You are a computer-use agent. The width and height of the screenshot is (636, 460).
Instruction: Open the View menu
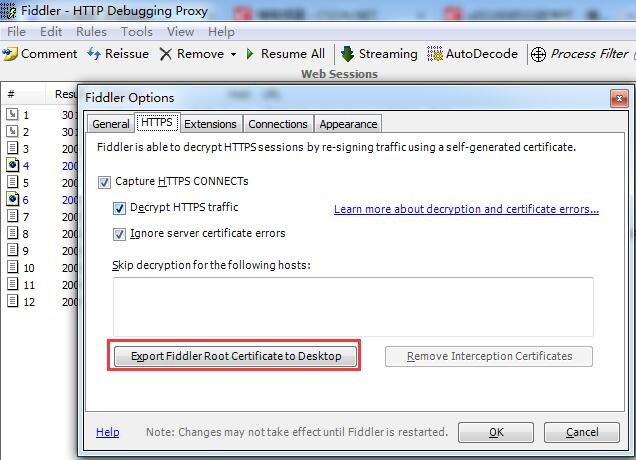coord(180,32)
